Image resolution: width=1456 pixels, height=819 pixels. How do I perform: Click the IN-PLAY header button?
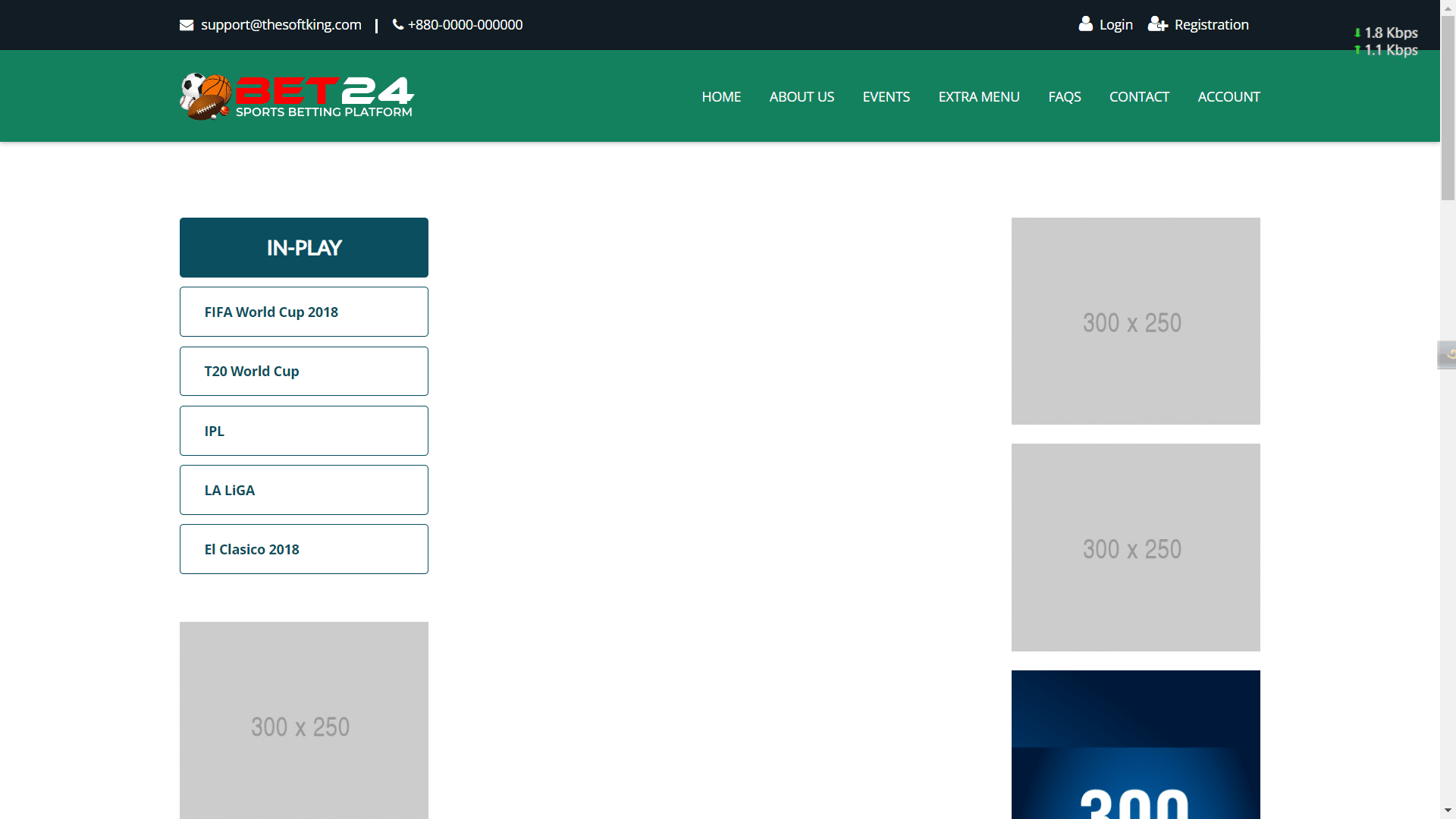[304, 247]
